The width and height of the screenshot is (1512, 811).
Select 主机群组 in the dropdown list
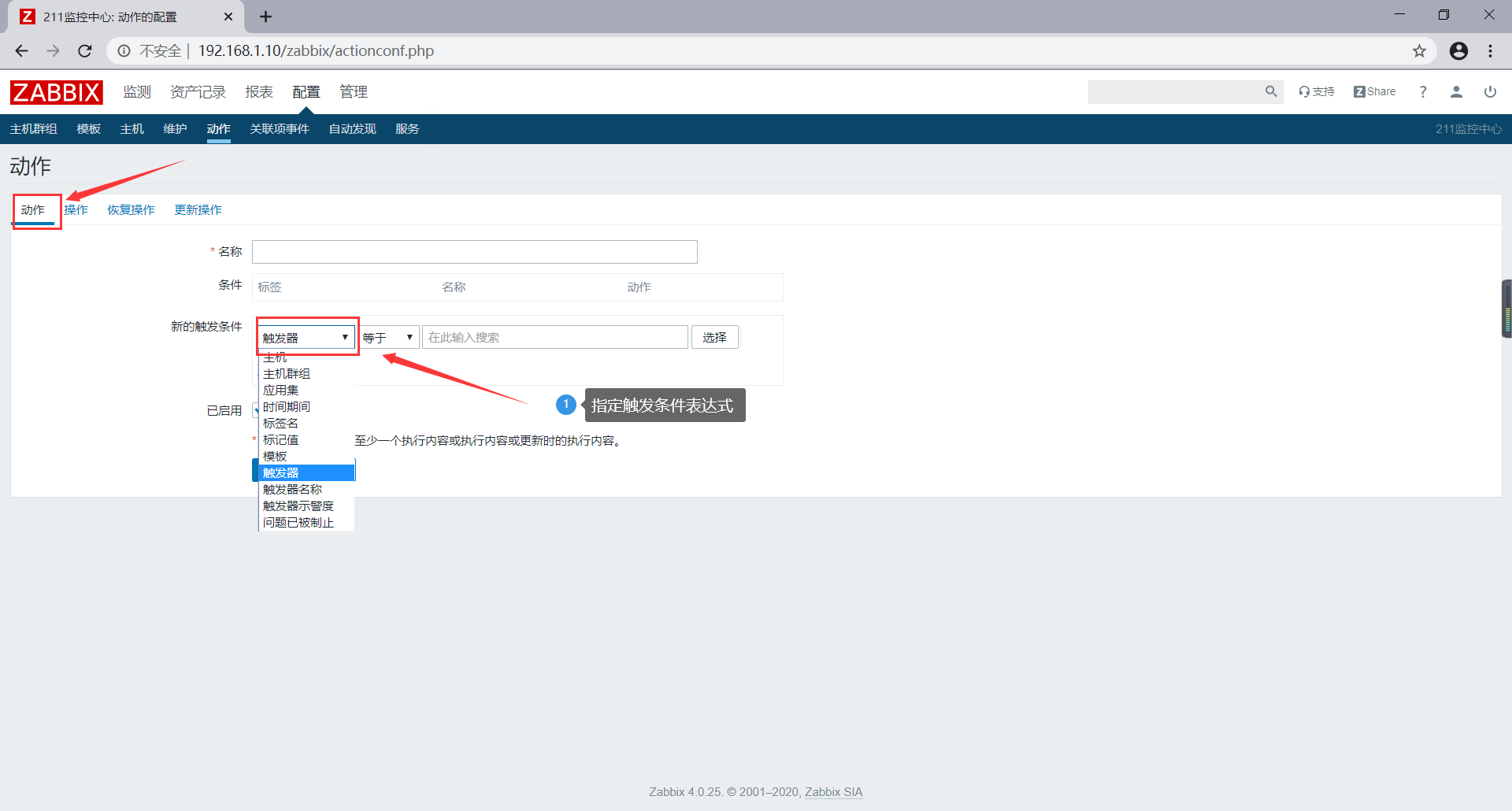pos(306,374)
